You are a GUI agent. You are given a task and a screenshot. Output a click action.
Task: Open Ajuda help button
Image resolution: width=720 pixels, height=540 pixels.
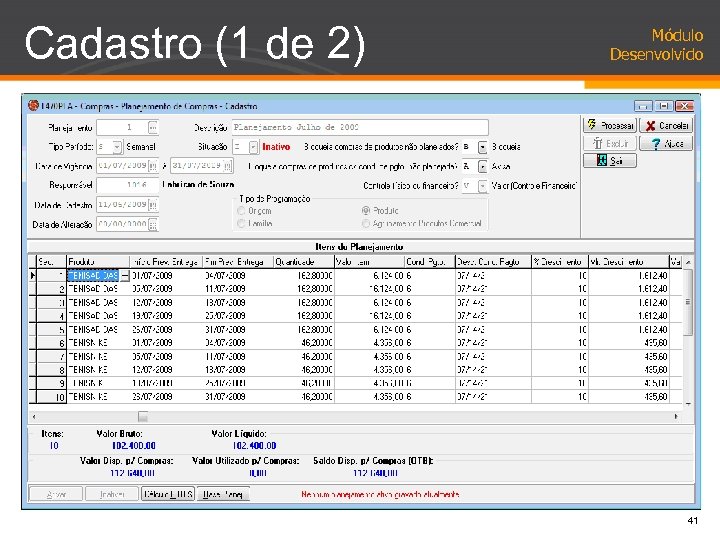(x=666, y=143)
